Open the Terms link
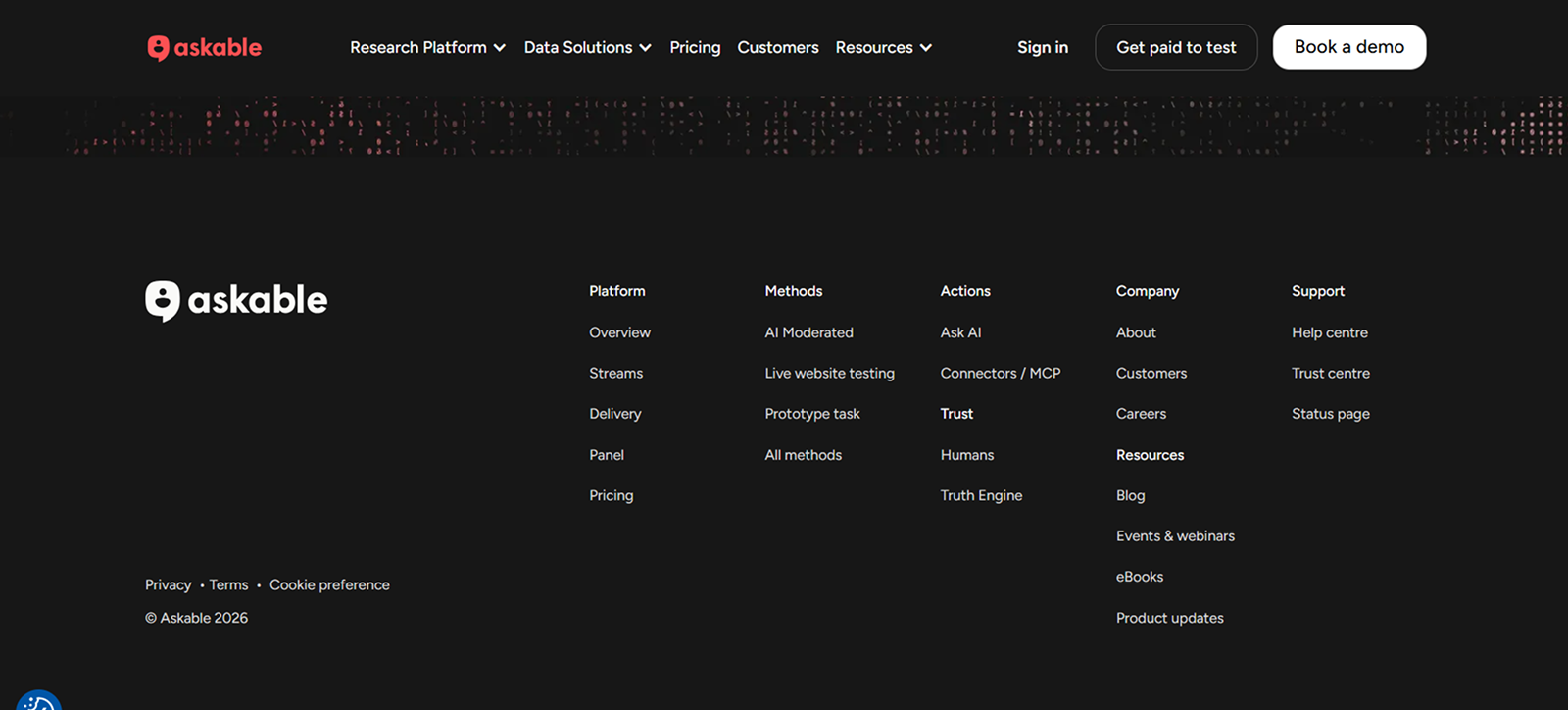 228,584
